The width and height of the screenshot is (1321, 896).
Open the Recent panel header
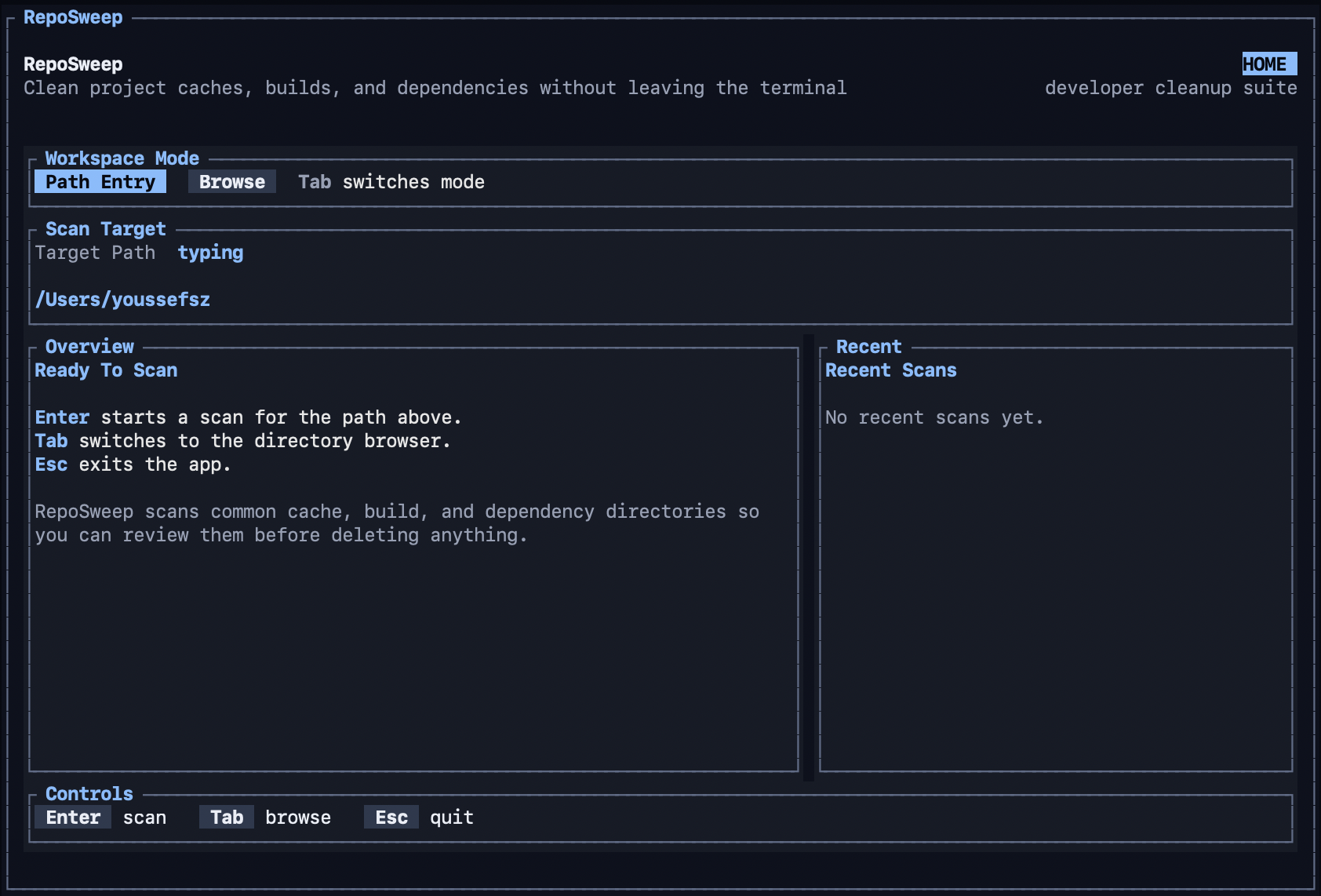(x=869, y=346)
